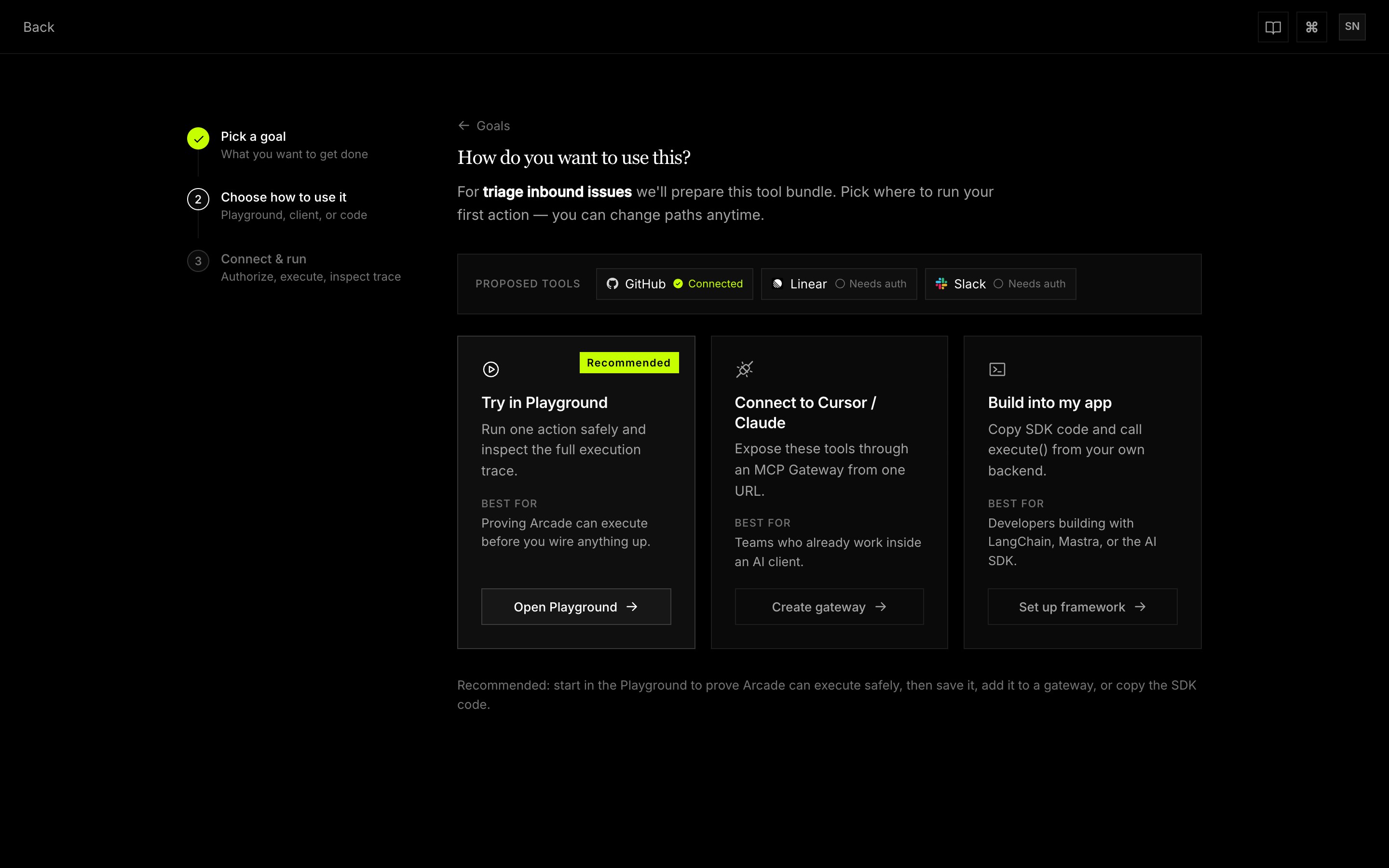Image resolution: width=1389 pixels, height=868 pixels.
Task: Click the plug icon on Cursor / Claude card
Action: coord(745,369)
